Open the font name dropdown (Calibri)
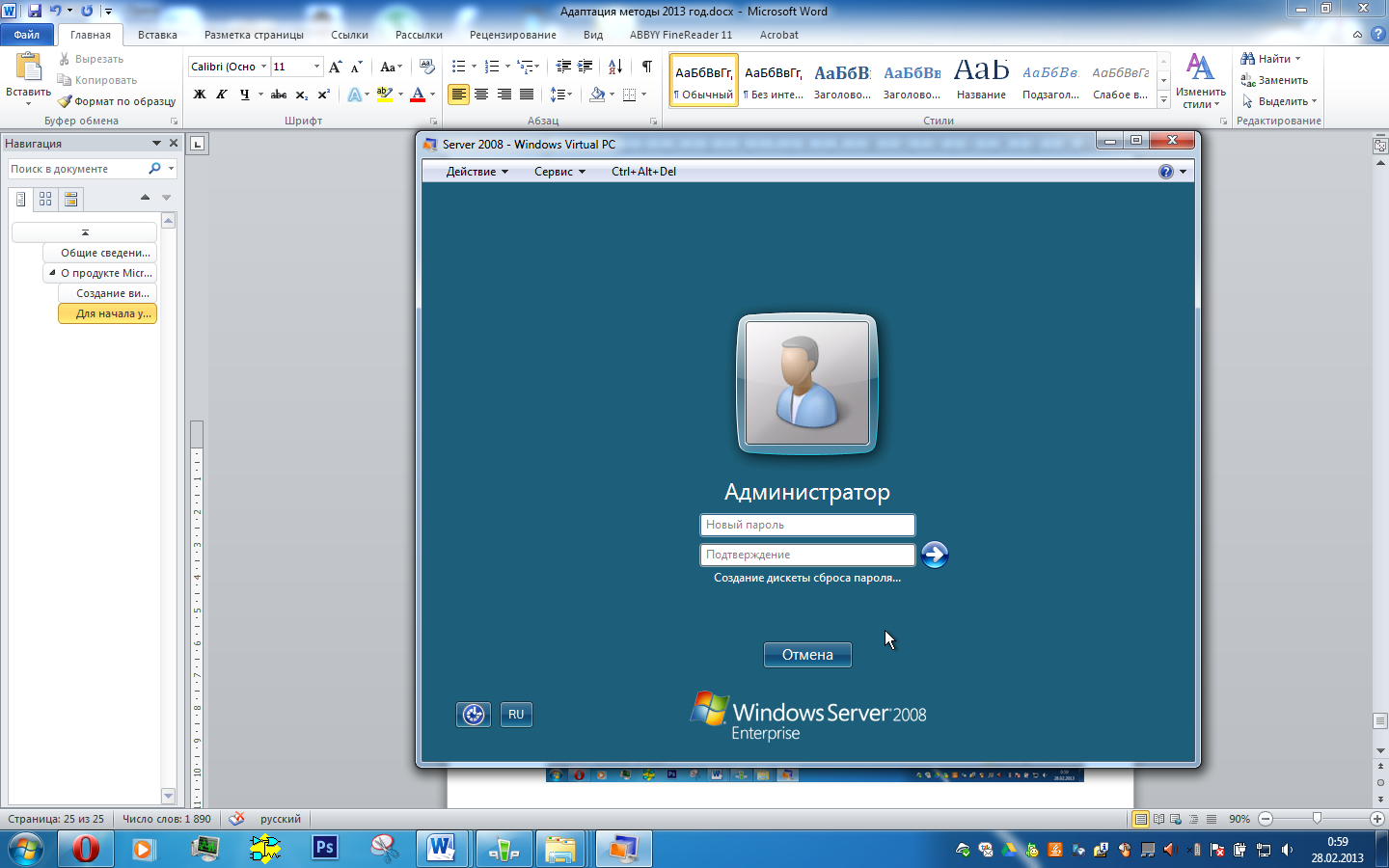1389x868 pixels. click(263, 67)
